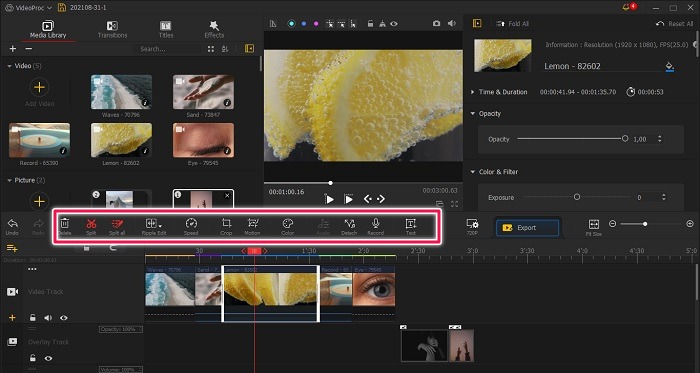Image resolution: width=700 pixels, height=373 pixels.
Task: Click the Undo arrow
Action: (12, 227)
